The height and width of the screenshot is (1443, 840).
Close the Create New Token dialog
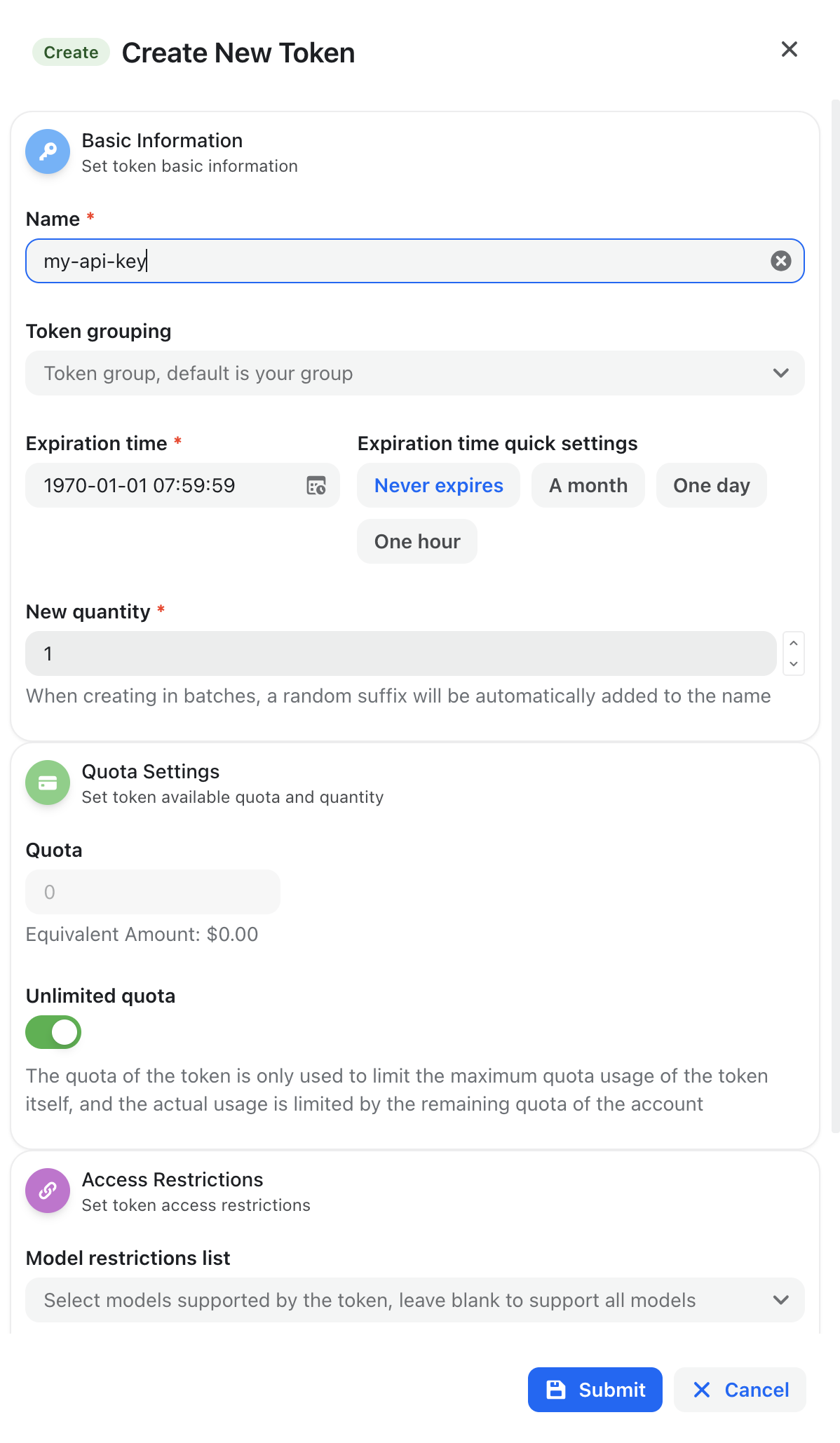(790, 49)
